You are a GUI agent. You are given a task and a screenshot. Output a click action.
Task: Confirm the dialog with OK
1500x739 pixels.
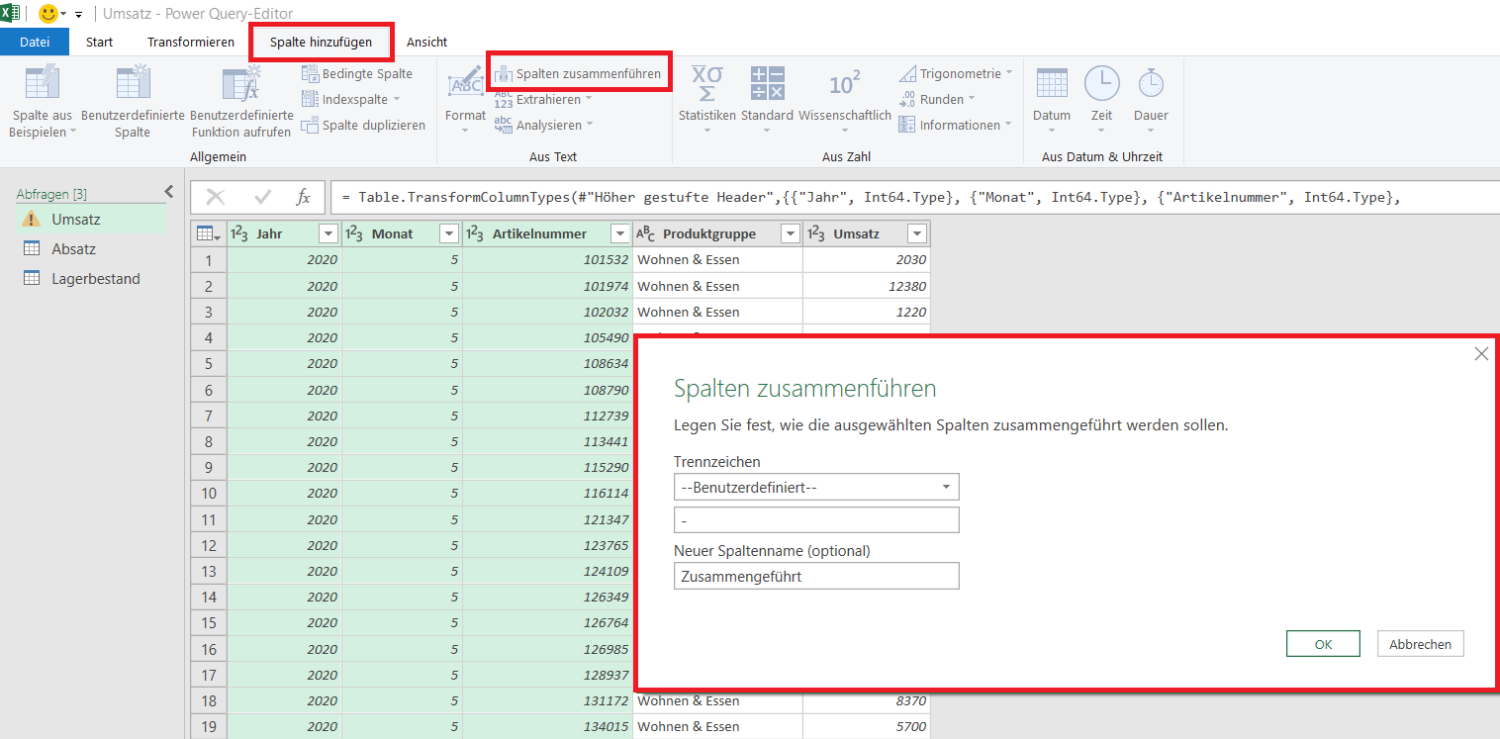1322,643
